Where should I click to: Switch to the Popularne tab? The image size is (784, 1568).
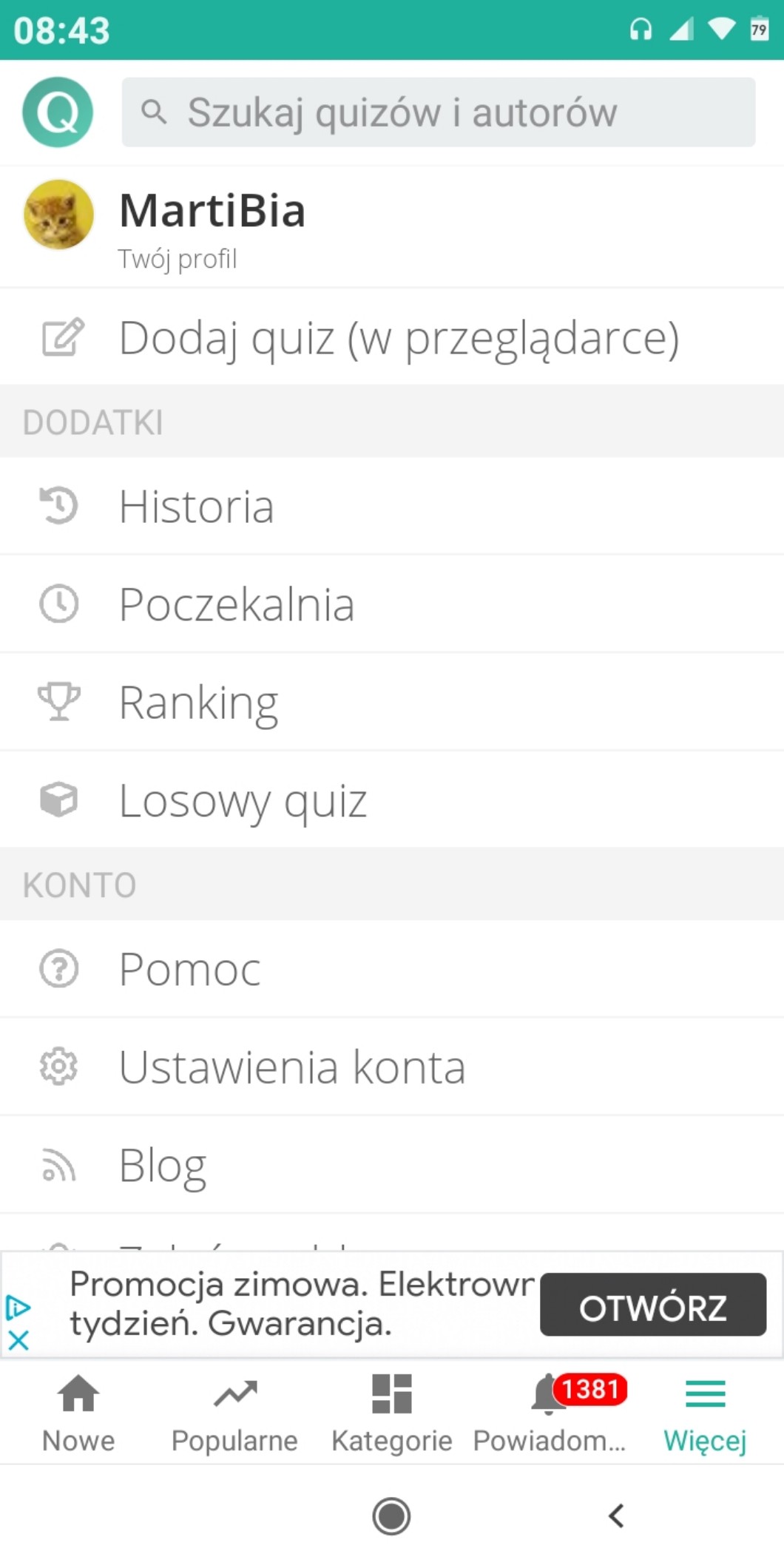(234, 1411)
